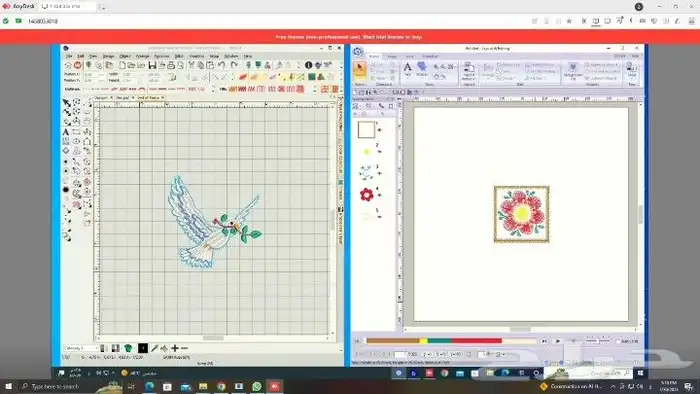
Task: Adjust the simulator speed slider
Action: tap(597, 341)
